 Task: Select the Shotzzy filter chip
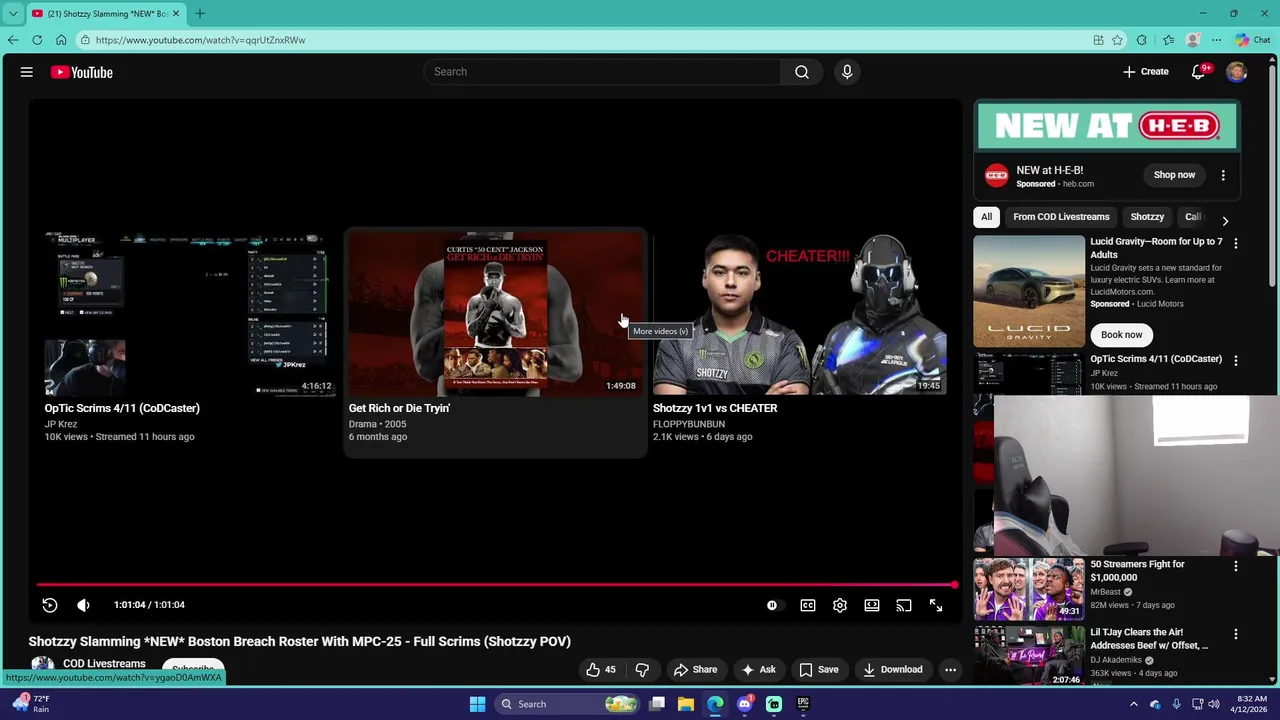1147,217
